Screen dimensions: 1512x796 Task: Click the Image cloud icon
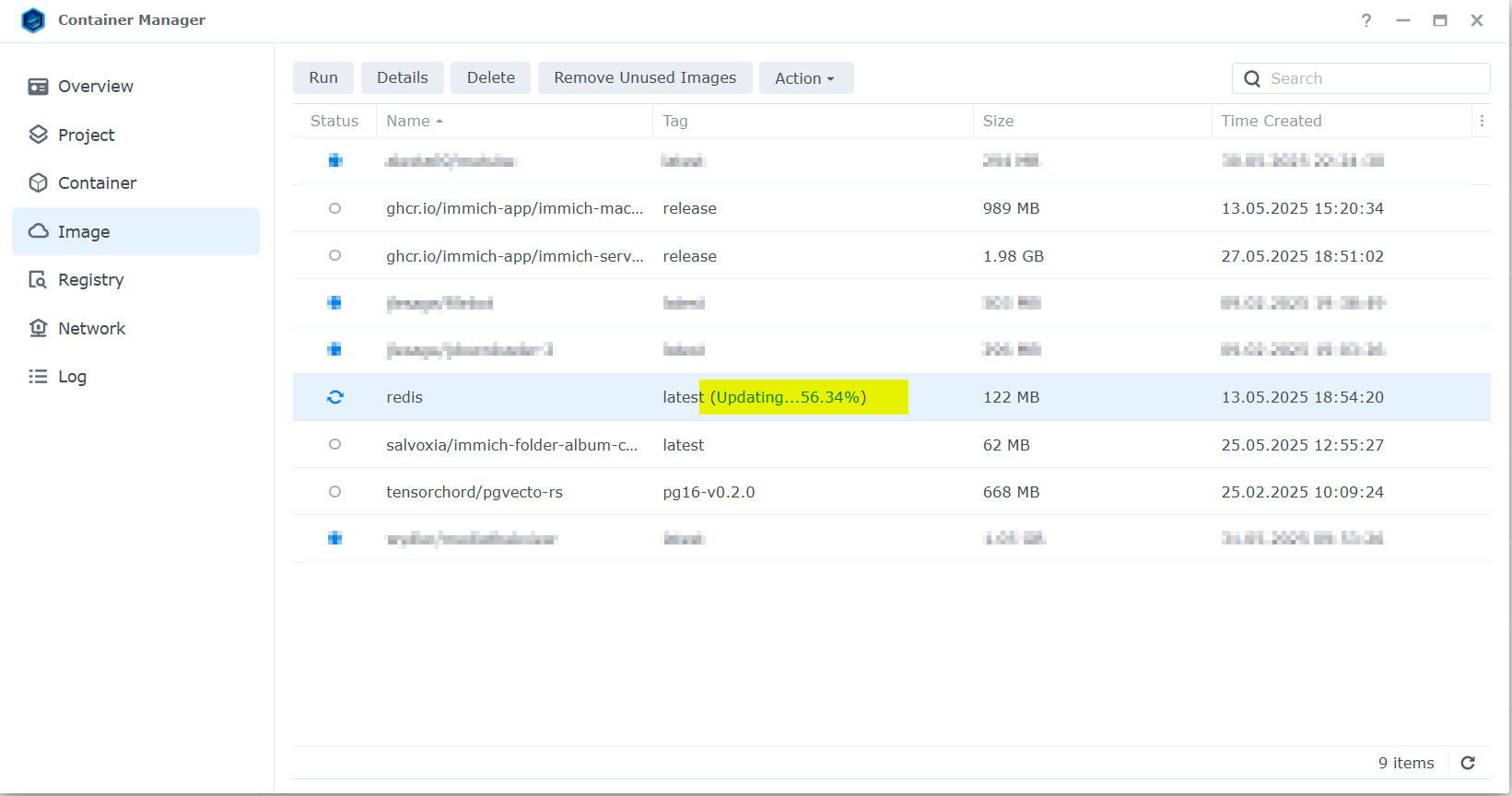pos(38,231)
